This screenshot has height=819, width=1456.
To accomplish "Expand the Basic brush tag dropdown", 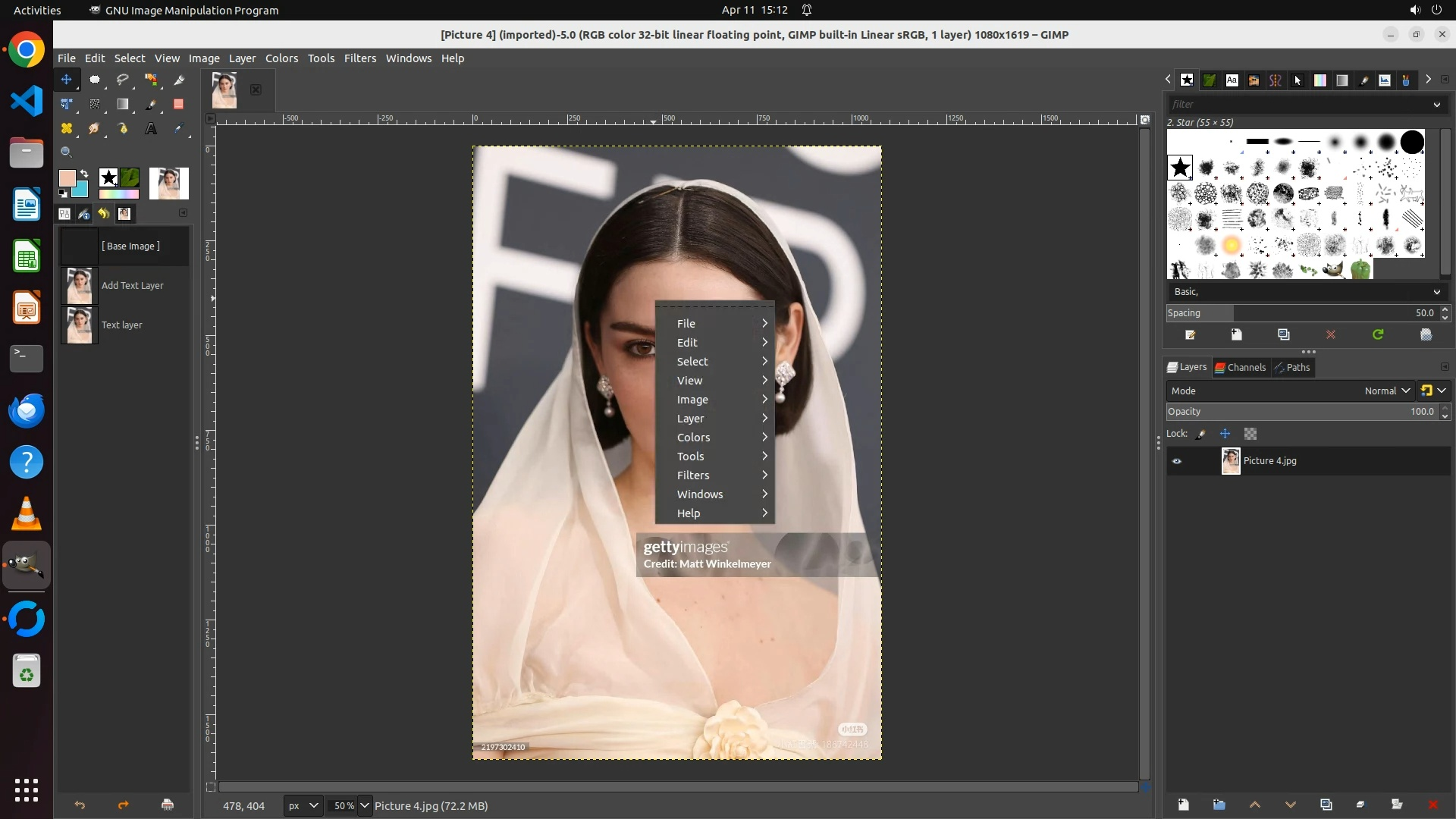I will point(1436,292).
